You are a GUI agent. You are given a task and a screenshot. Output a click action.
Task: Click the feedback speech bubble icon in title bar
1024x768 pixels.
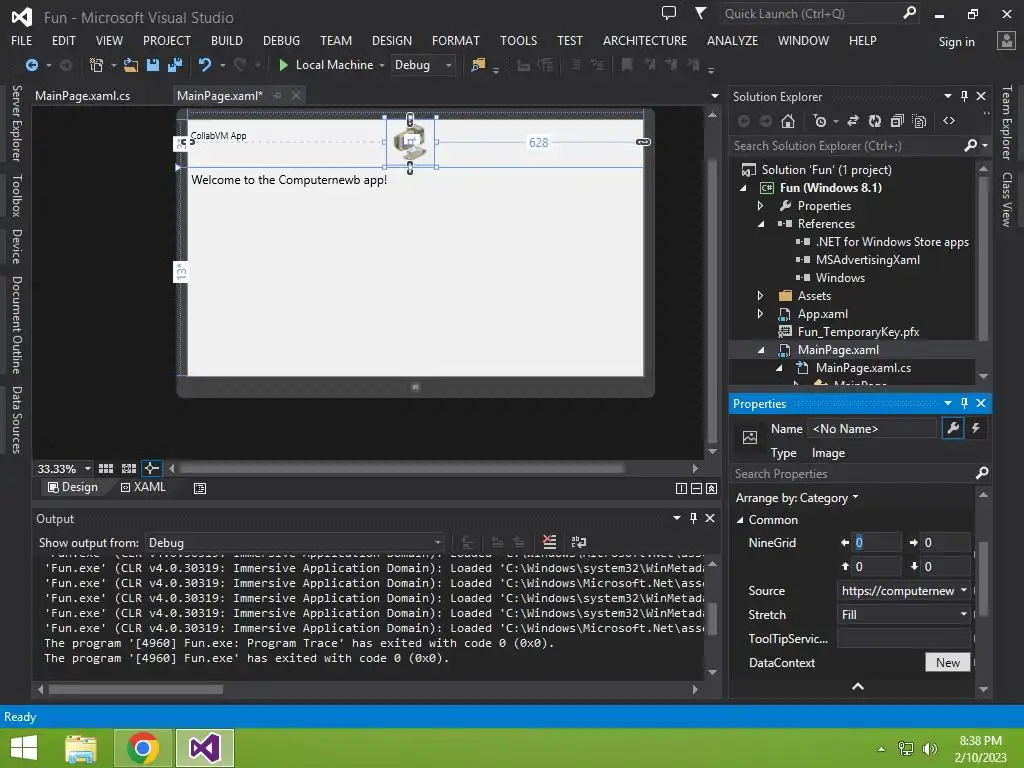point(669,13)
